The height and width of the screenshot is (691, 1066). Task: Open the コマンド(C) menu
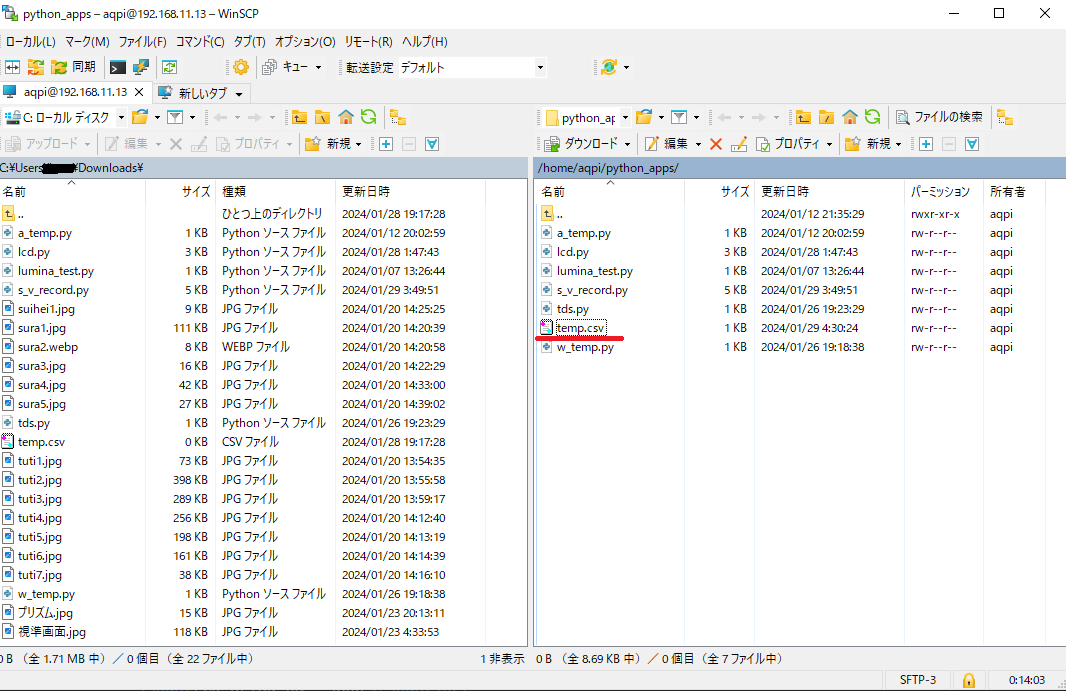[x=200, y=41]
